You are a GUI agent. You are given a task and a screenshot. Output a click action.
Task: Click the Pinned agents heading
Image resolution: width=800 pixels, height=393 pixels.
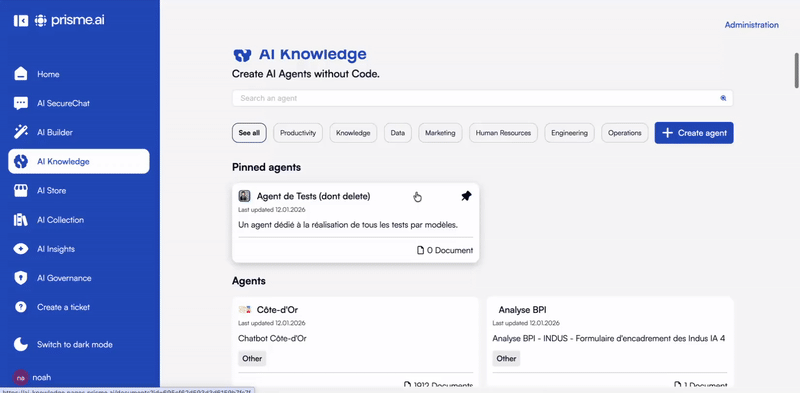click(266, 167)
